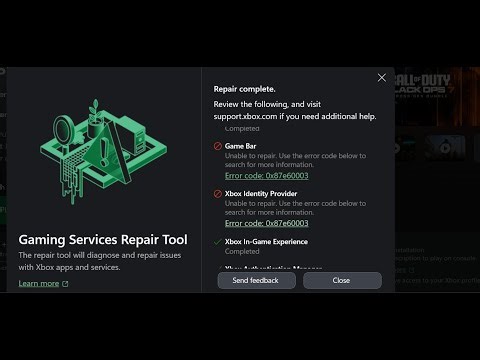Select the Game Bar heading text
480x360 pixels.
coord(240,146)
